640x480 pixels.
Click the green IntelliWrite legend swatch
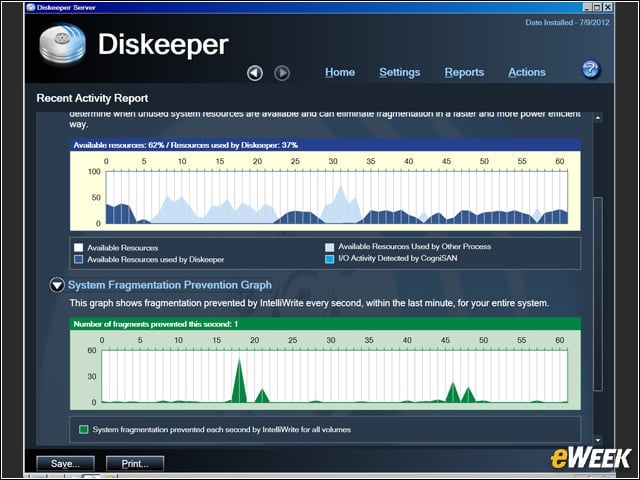pyautogui.click(x=83, y=429)
